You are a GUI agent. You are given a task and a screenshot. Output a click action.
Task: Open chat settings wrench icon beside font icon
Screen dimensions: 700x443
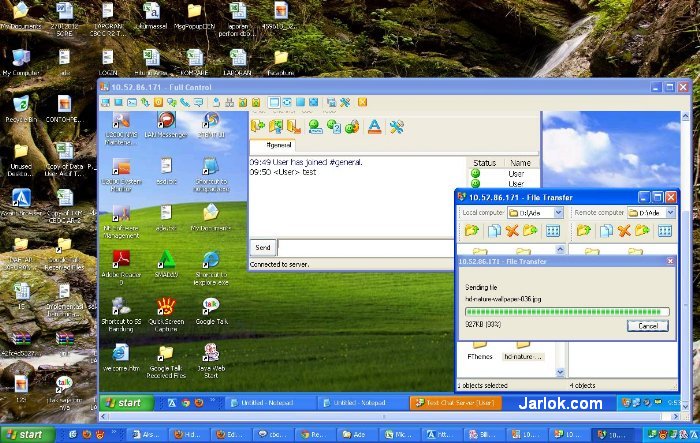click(x=396, y=127)
